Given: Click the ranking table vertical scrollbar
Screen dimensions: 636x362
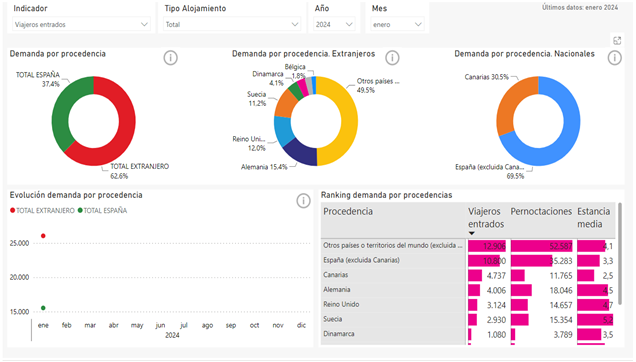Looking at the screenshot, I should click(x=619, y=254).
